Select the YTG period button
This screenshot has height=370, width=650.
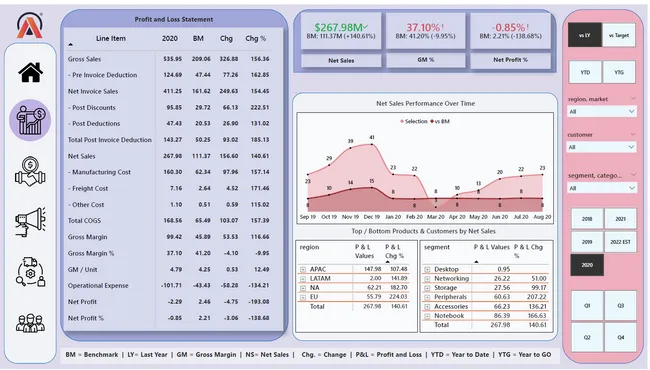pyautogui.click(x=619, y=72)
